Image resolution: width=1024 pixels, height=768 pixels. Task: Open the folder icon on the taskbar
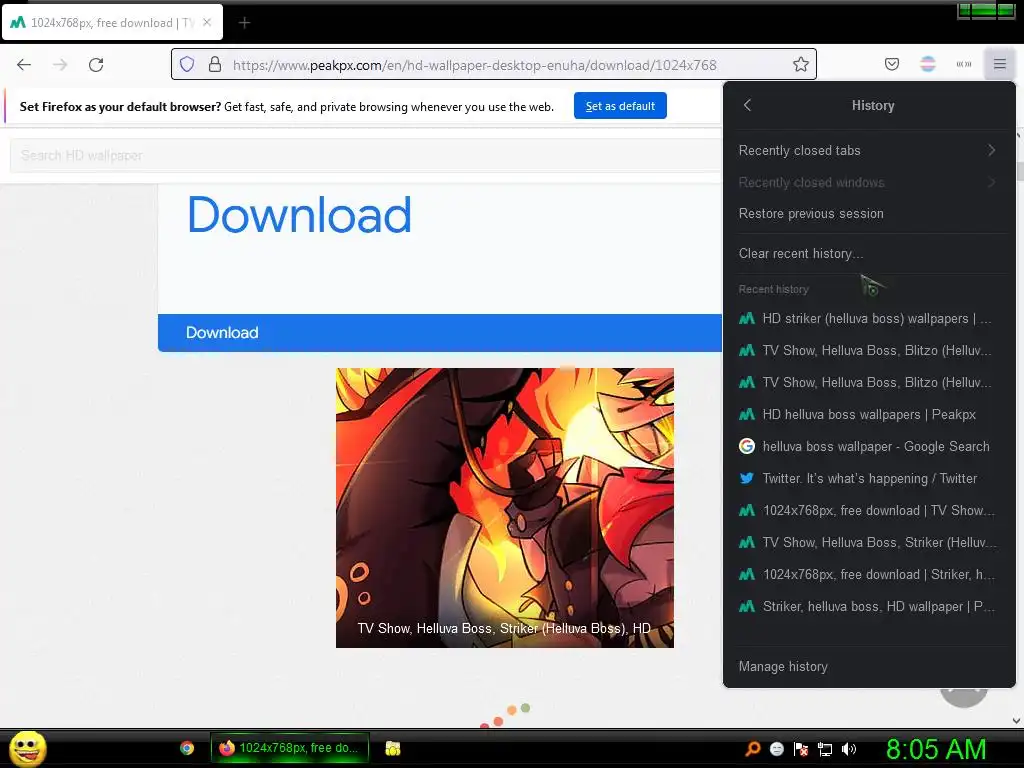(392, 748)
